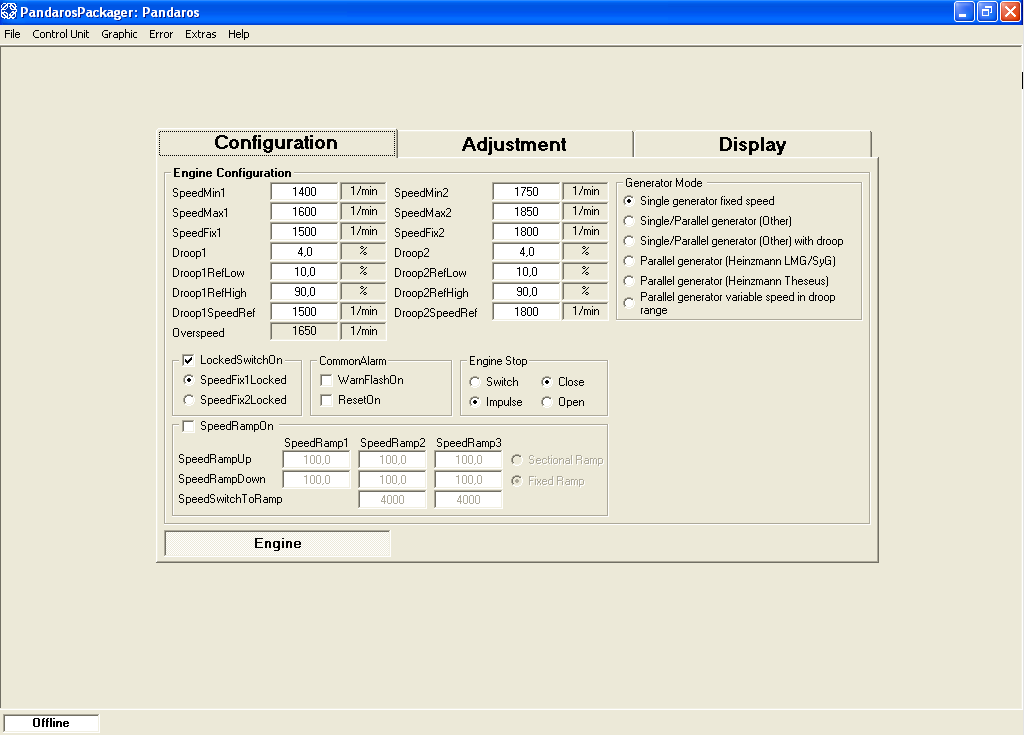Click the SpeedSwitchToRamp label

tap(231, 499)
